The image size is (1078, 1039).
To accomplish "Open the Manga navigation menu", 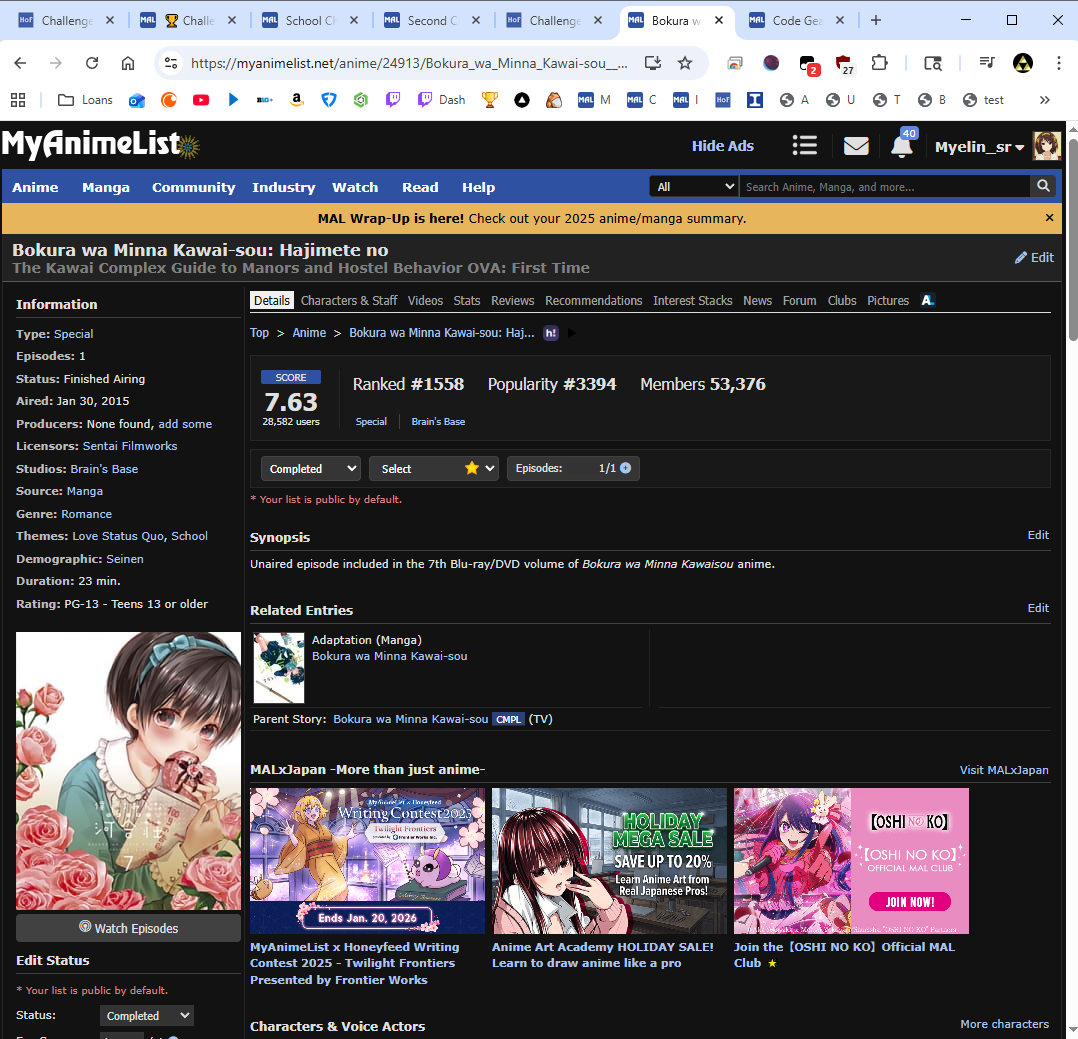I will 106,187.
